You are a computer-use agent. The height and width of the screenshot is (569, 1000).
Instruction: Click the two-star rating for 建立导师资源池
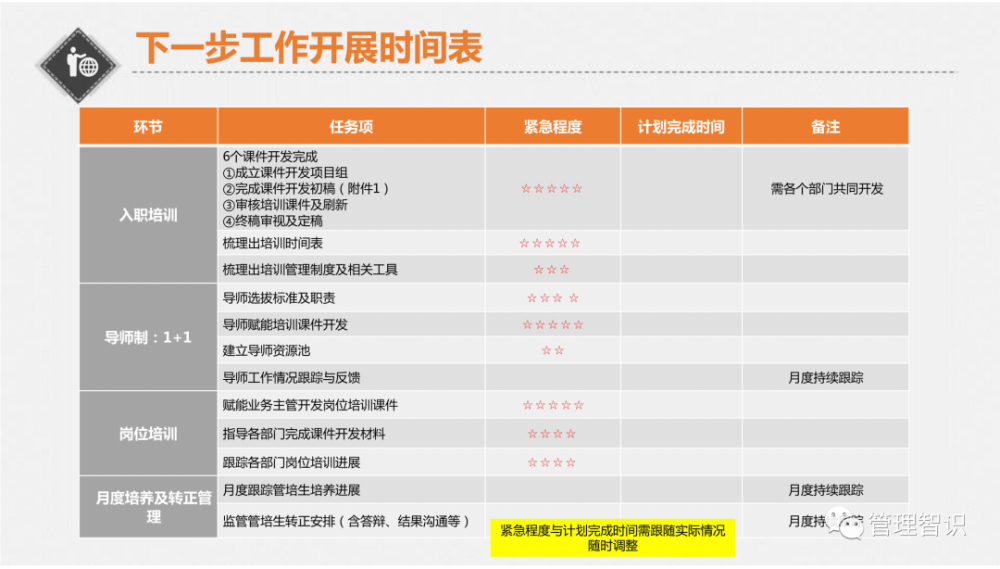click(x=553, y=350)
